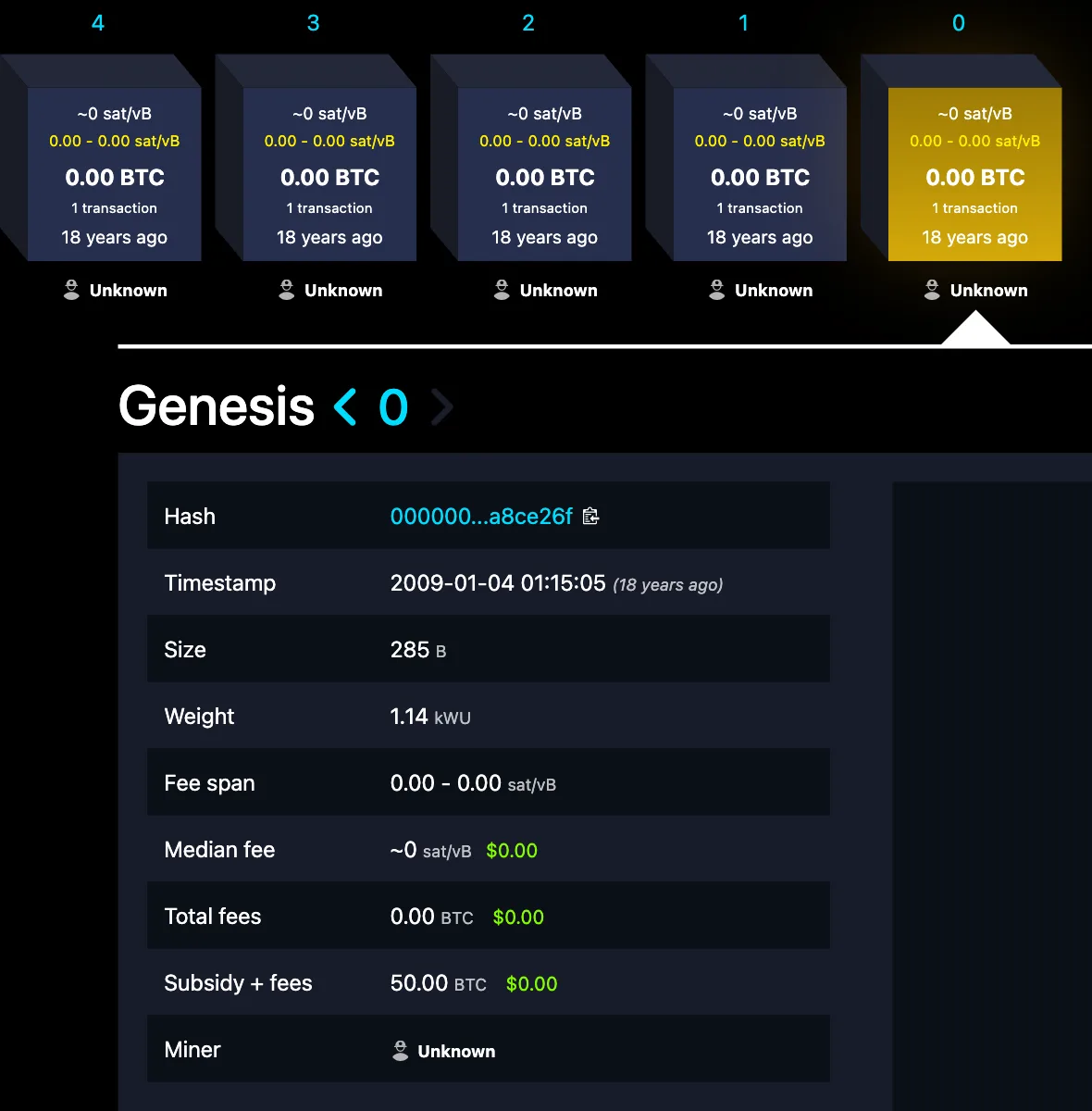1092x1111 pixels.
Task: Click the Unknown miner label under block 0
Action: click(989, 291)
